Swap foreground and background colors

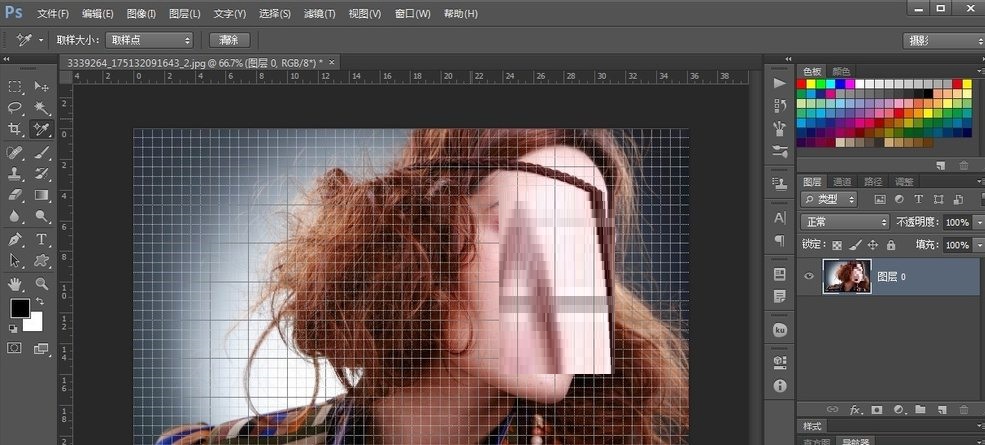[40, 302]
